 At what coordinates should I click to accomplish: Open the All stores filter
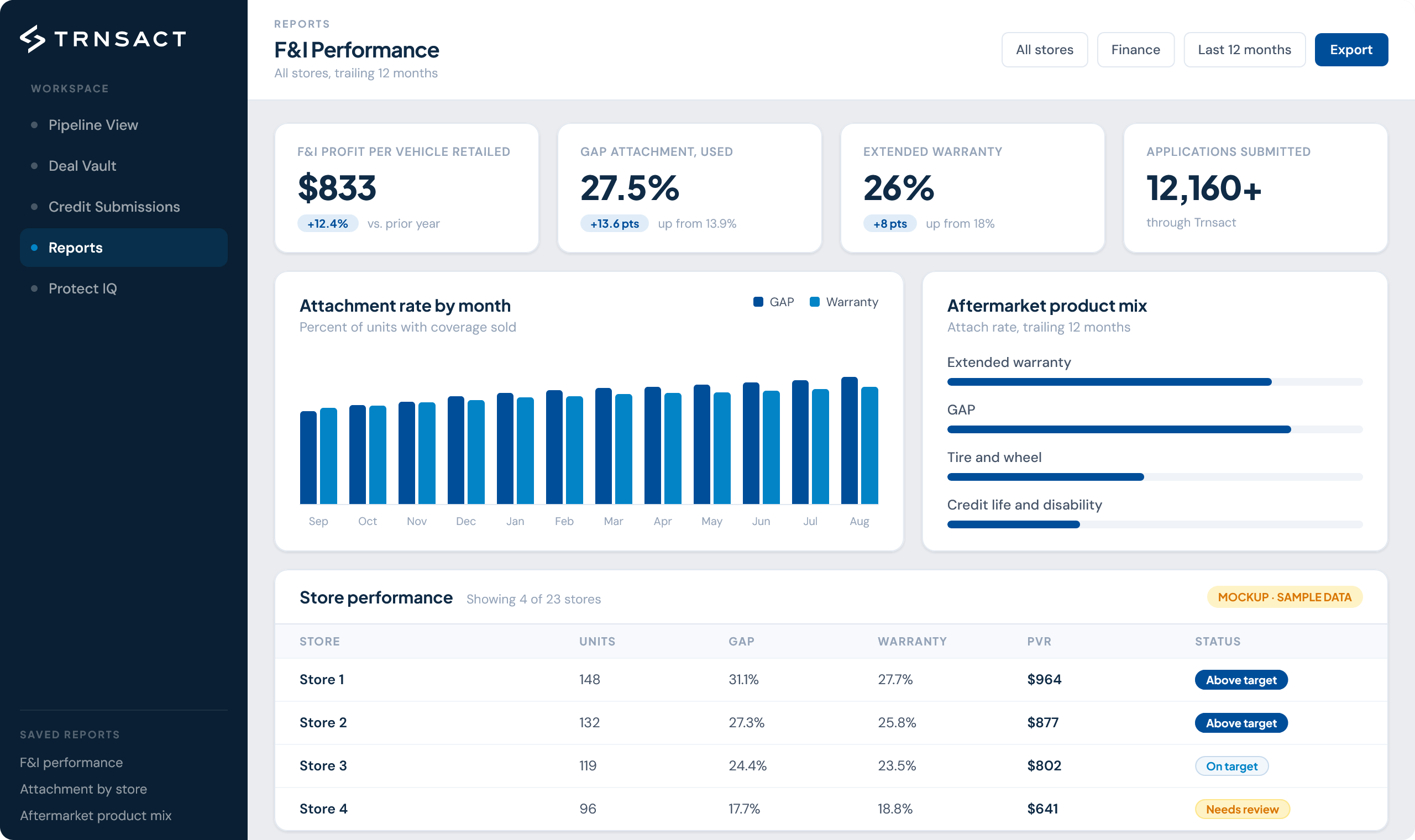(x=1044, y=50)
